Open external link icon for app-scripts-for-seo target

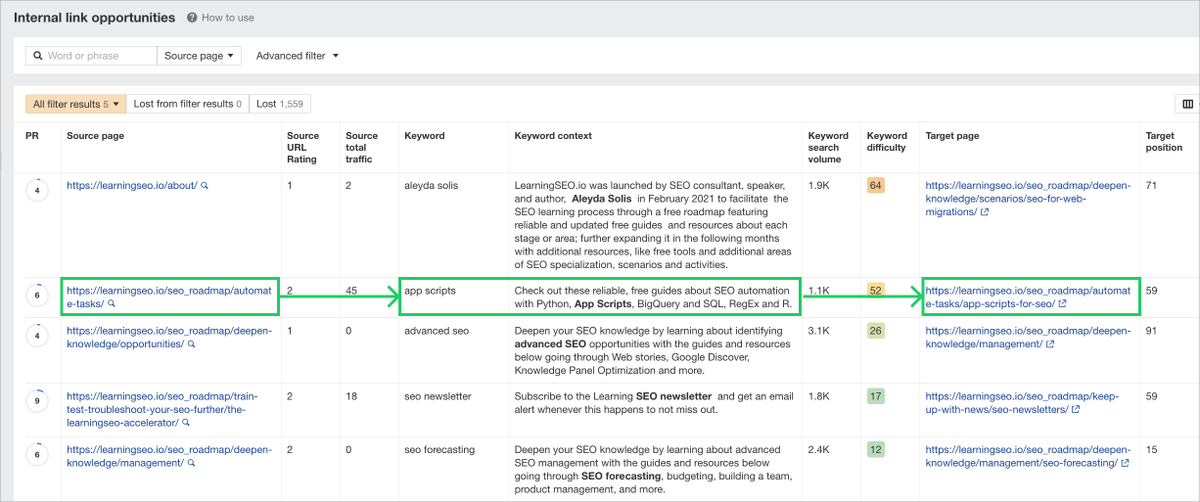(1062, 303)
